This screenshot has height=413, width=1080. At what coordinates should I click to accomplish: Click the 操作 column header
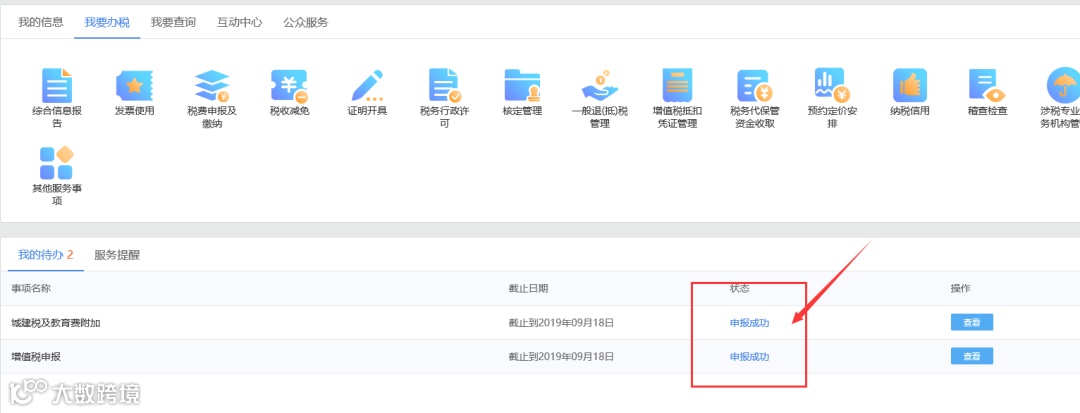coord(960,288)
